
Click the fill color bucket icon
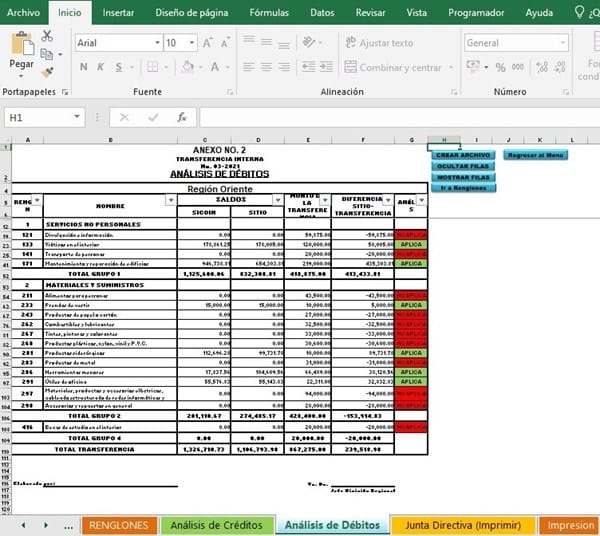tap(189, 67)
